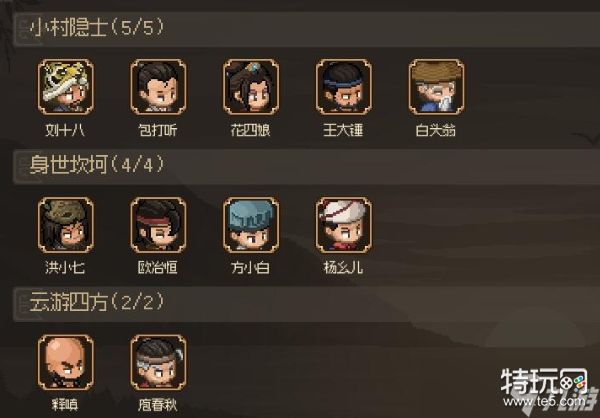Select the 庖春秋 character portrait
The image size is (600, 418).
click(158, 362)
